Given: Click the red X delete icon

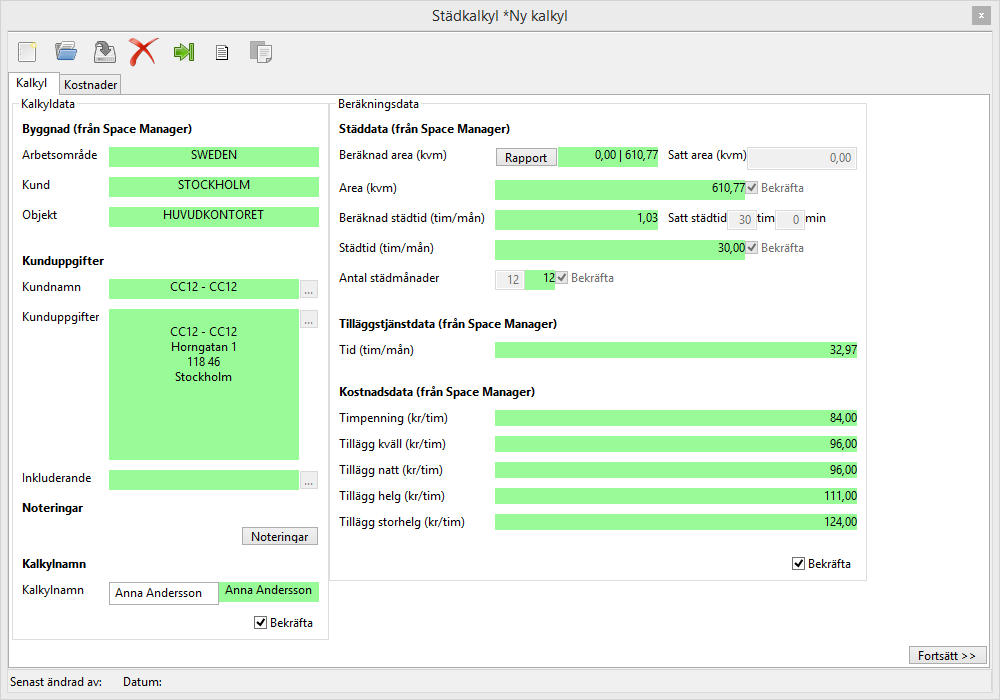Looking at the screenshot, I should click(143, 52).
